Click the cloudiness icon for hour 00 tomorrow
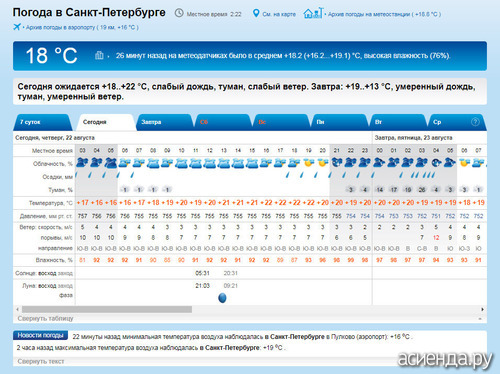Screen dimensions: 500x374 pos(379,163)
